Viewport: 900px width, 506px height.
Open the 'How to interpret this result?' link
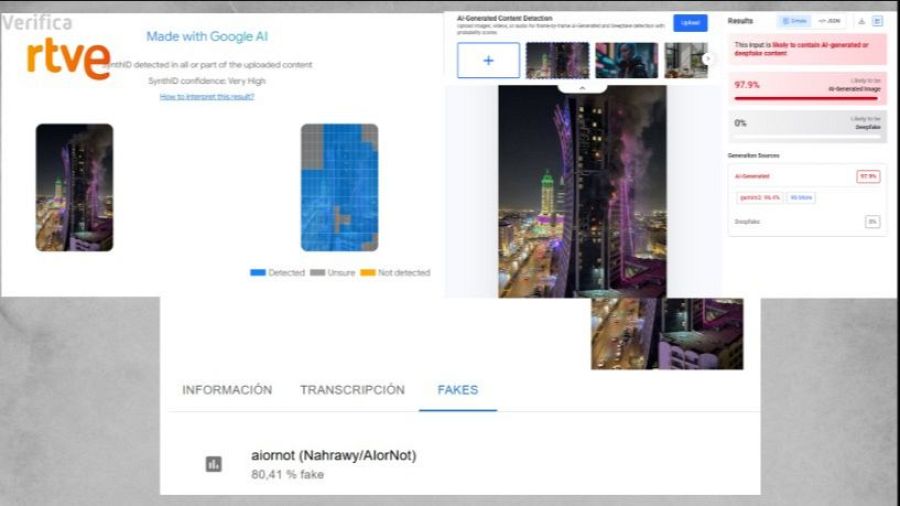(207, 96)
